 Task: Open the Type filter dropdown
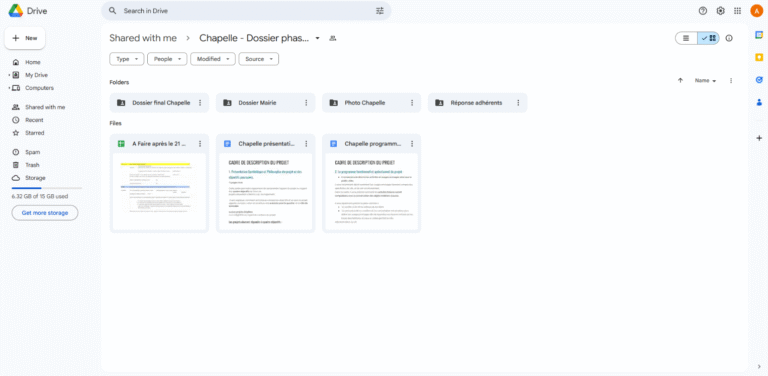click(x=127, y=59)
